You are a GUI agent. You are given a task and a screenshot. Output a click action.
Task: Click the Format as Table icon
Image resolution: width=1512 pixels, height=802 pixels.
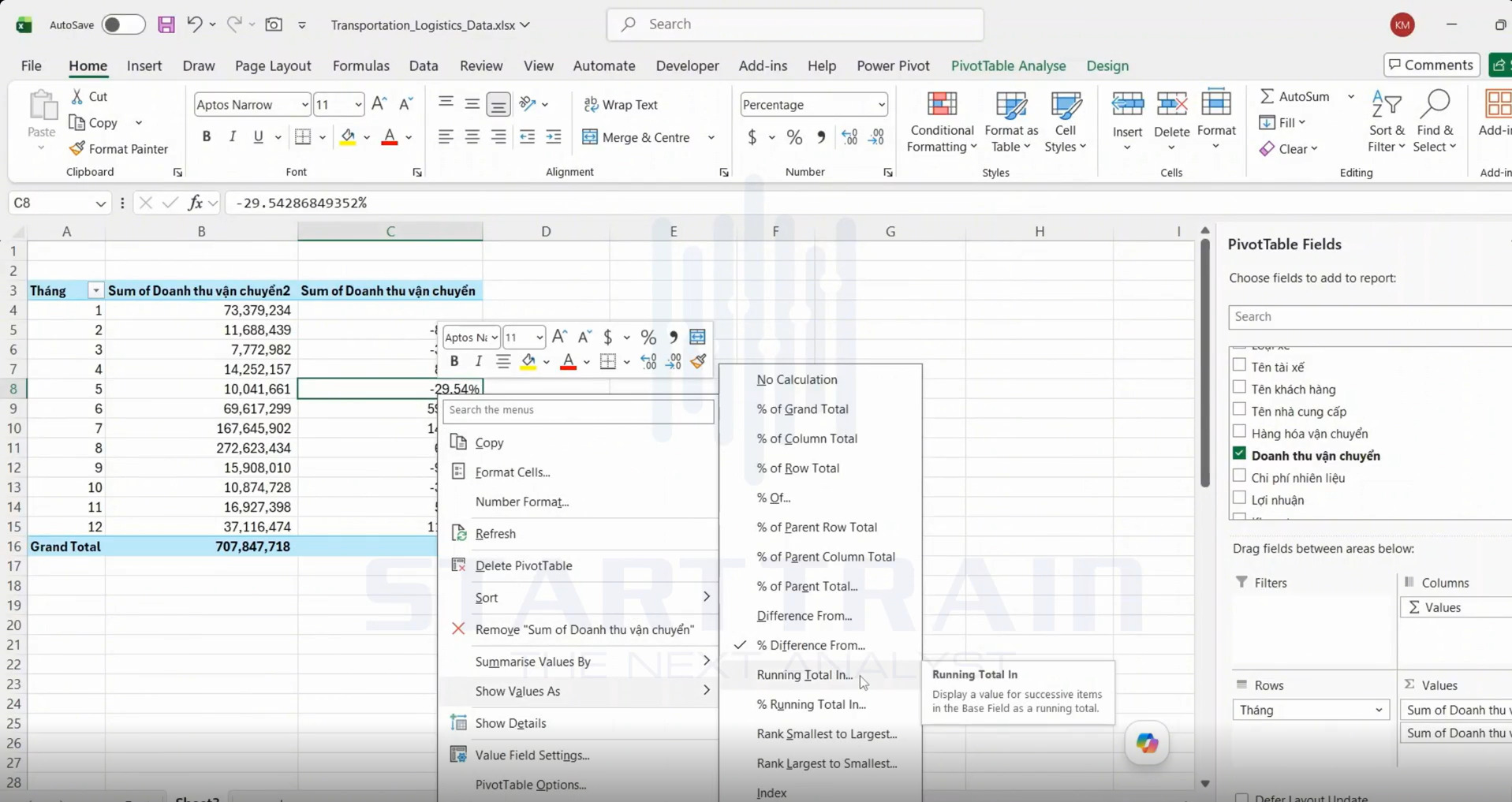tap(1011, 105)
